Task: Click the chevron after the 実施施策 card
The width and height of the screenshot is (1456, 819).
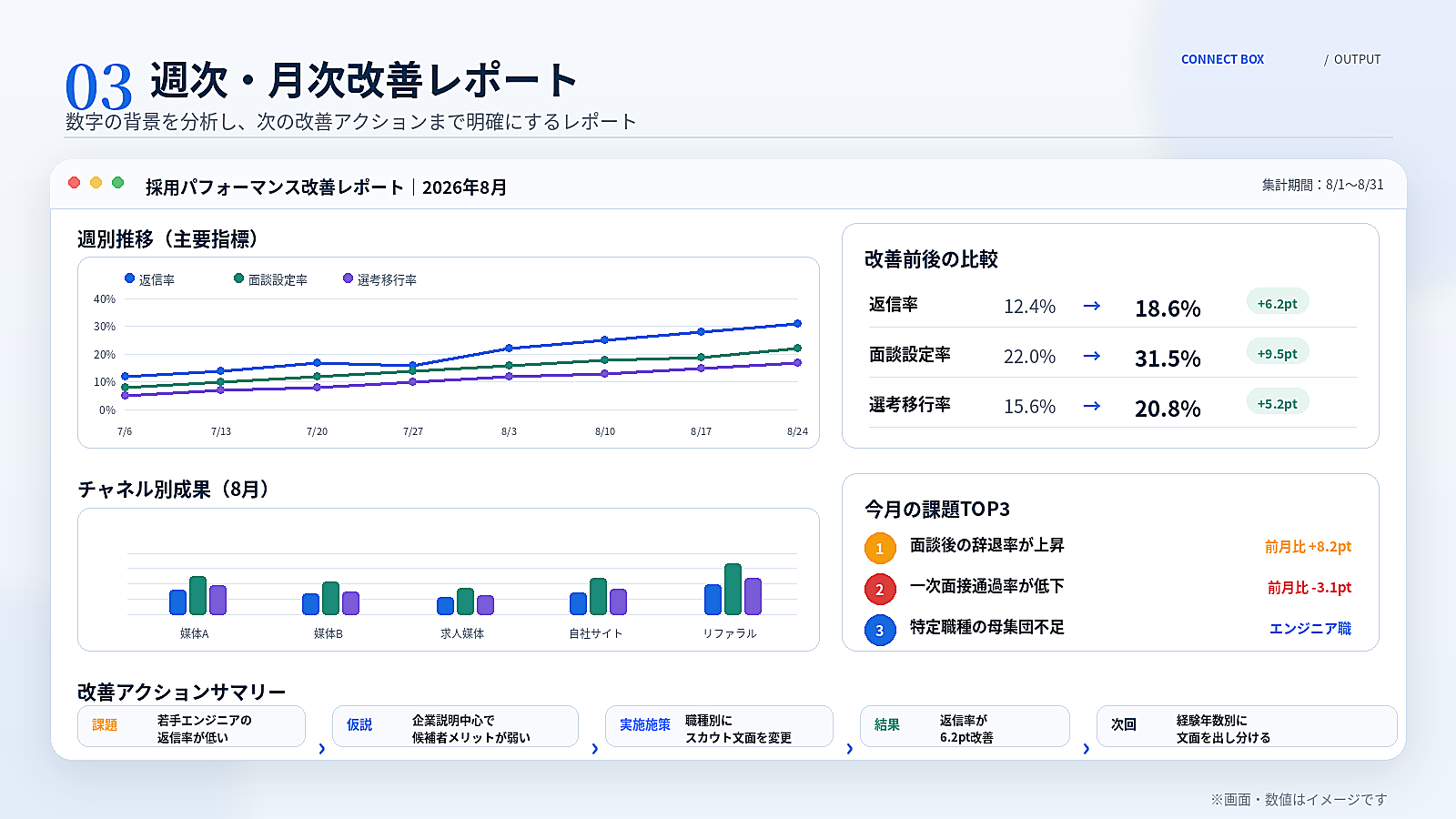Action: (850, 749)
